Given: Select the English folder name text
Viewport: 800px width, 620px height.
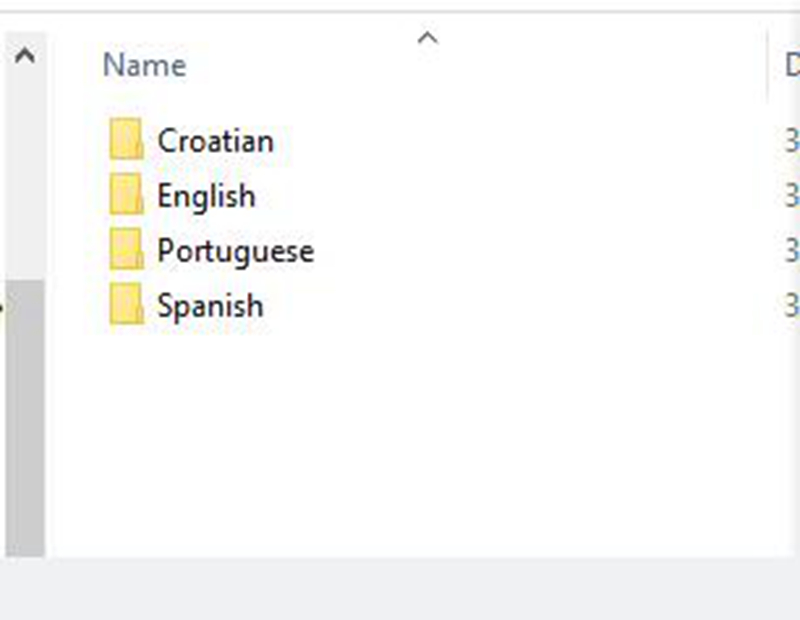Looking at the screenshot, I should (206, 196).
